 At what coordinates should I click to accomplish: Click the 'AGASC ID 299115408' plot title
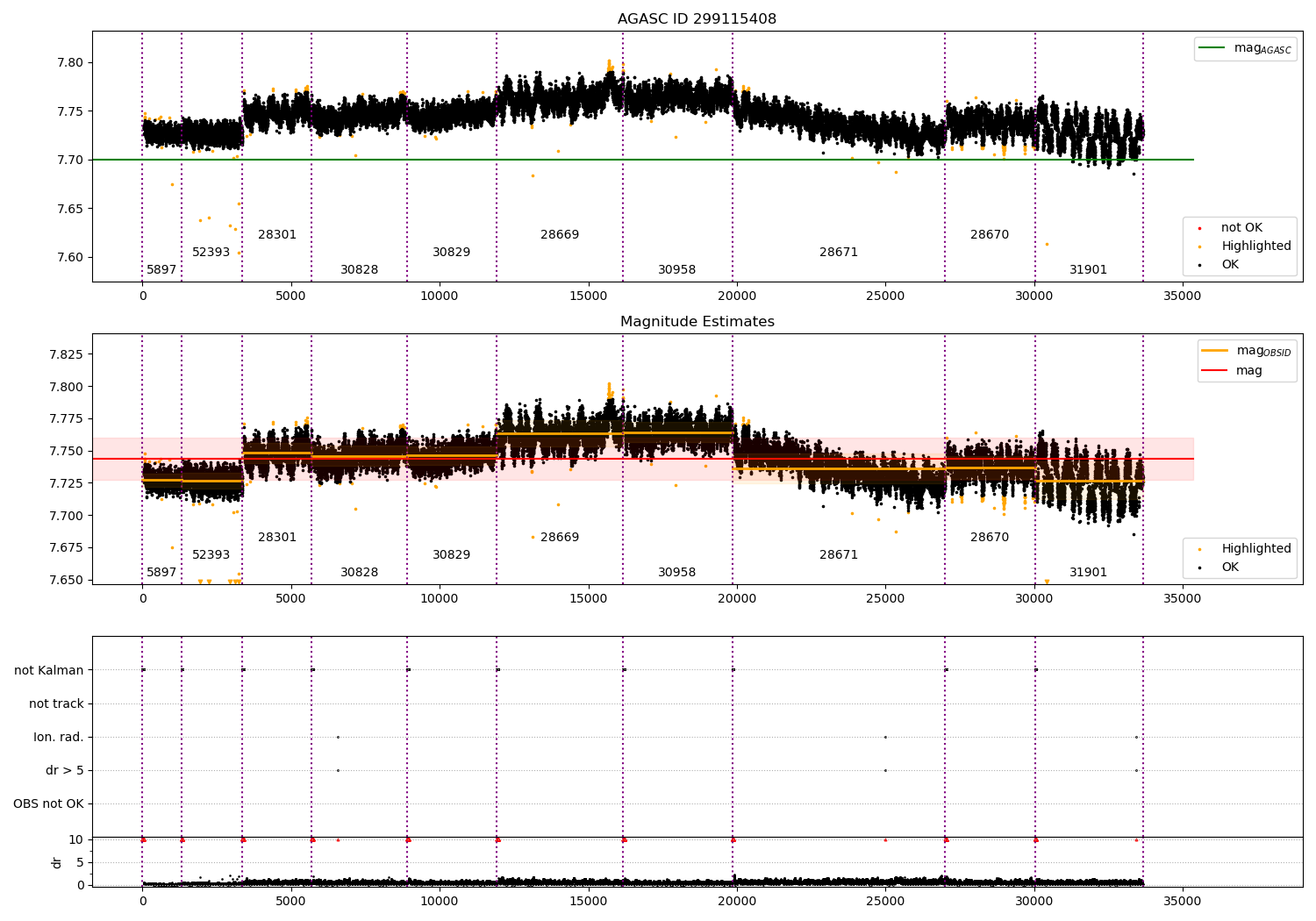coord(697,19)
